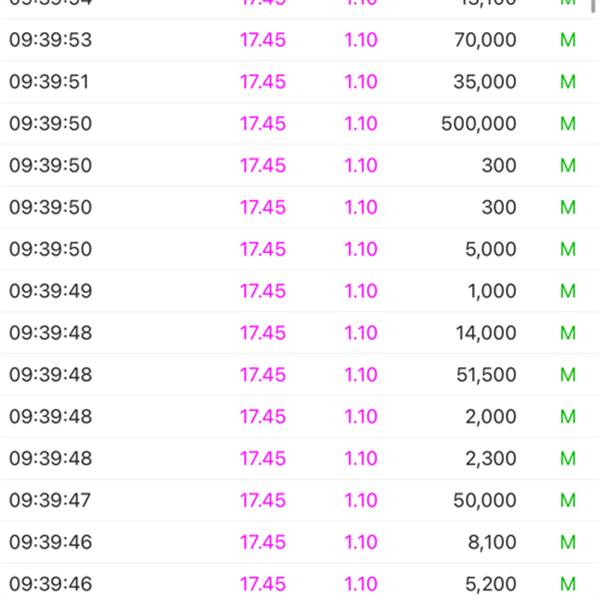This screenshot has width=600, height=600.
Task: Click the 2,300 volume value
Action: pyautogui.click(x=491, y=458)
